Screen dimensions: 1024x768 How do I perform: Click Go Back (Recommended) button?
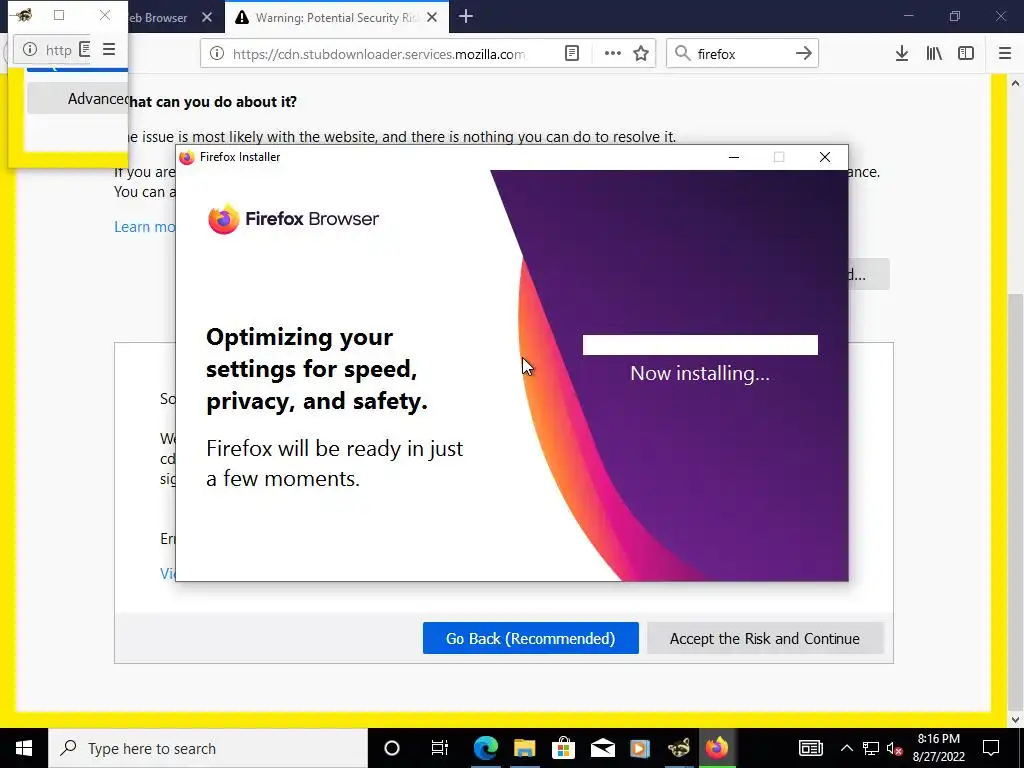(x=530, y=638)
